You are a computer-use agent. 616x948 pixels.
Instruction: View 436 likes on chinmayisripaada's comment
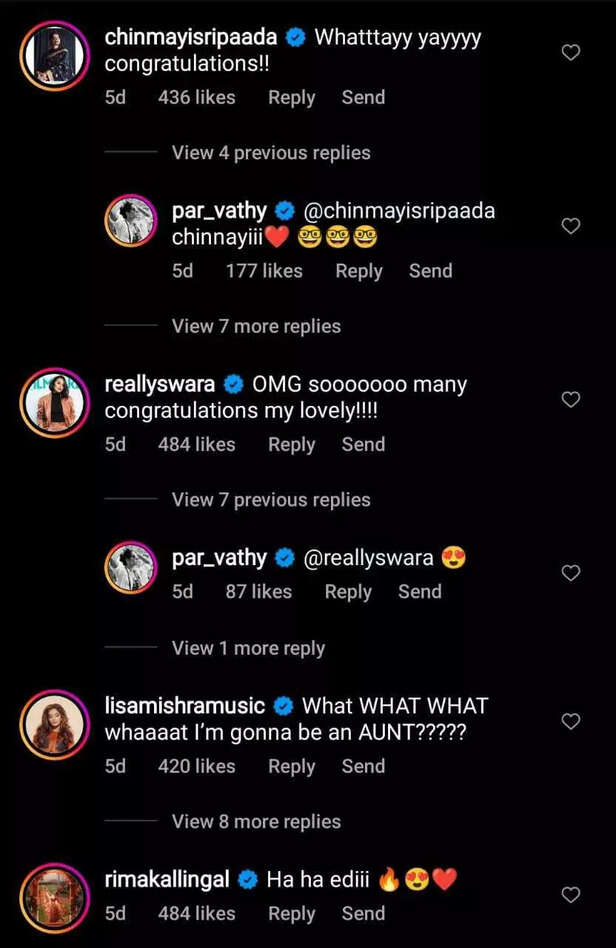(197, 97)
